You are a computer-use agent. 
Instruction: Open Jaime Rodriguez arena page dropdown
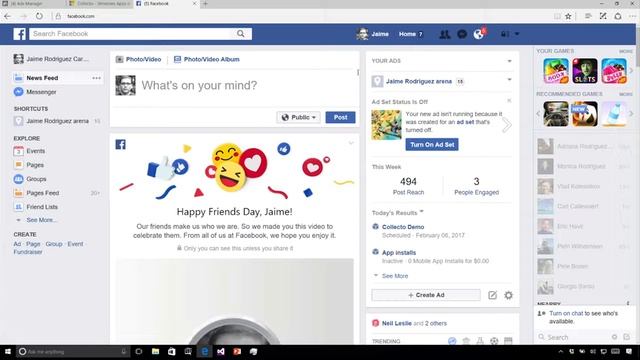tap(509, 80)
